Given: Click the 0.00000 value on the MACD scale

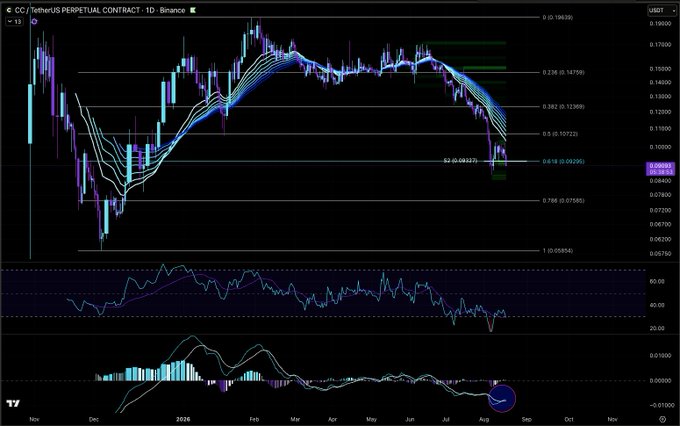Looking at the screenshot, I should click(660, 381).
